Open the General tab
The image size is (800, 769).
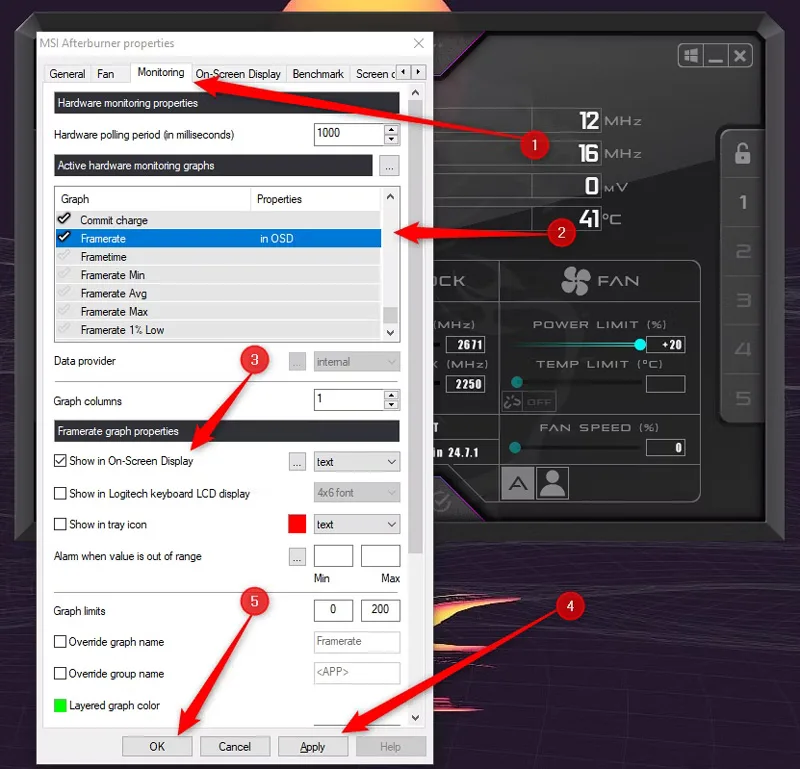coord(67,74)
